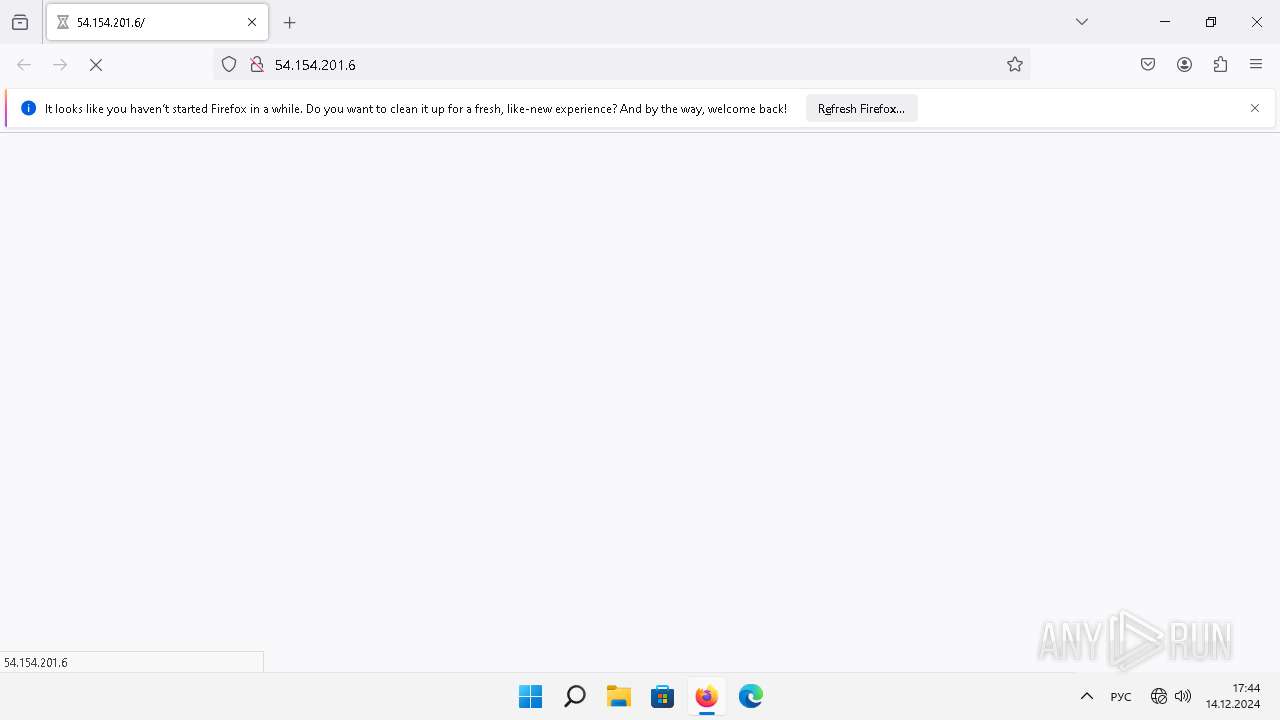Image resolution: width=1280 pixels, height=720 pixels.
Task: Open clock showing 17:44 14.12.2024
Action: (1232, 696)
